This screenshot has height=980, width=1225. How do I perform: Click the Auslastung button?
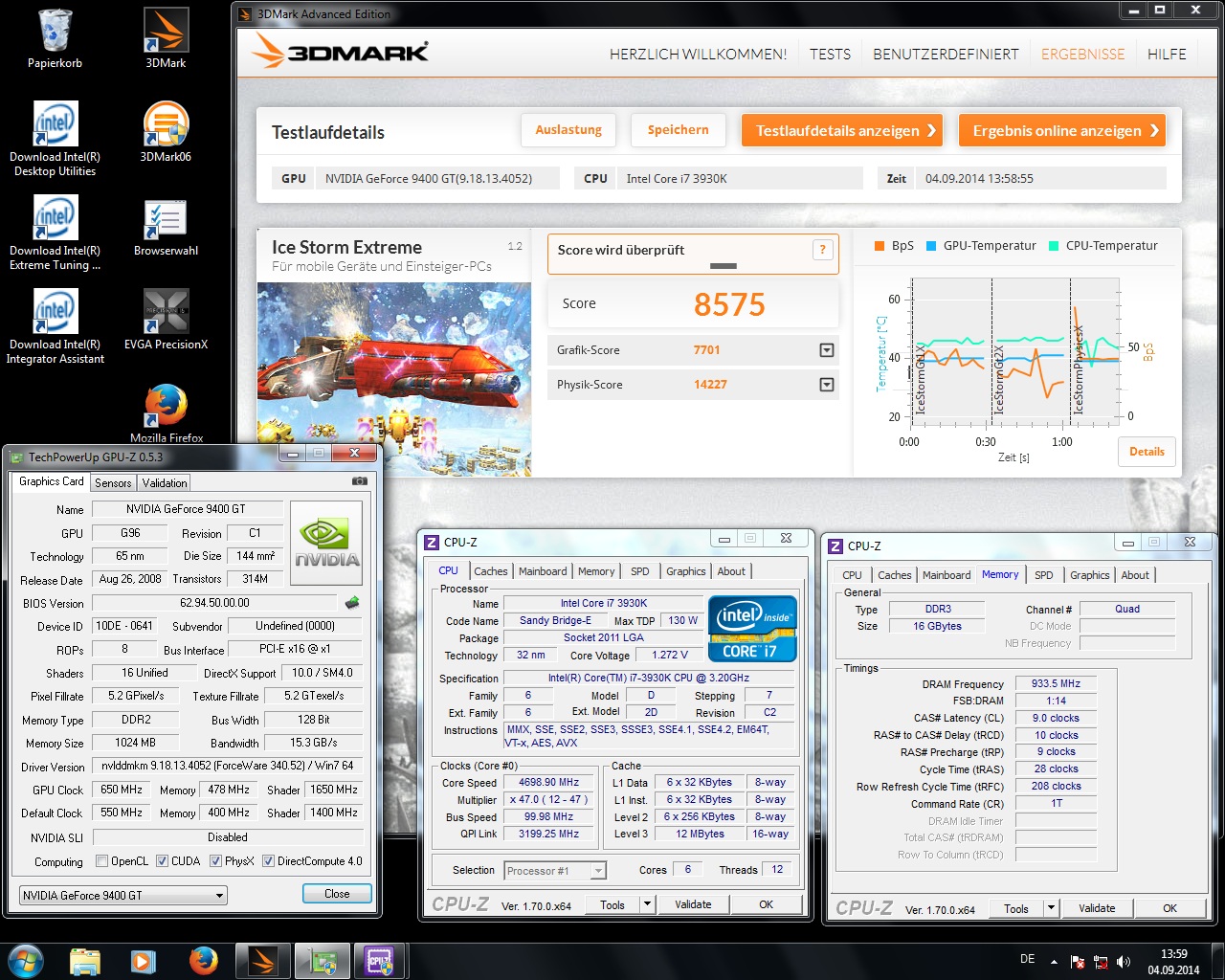pos(568,130)
